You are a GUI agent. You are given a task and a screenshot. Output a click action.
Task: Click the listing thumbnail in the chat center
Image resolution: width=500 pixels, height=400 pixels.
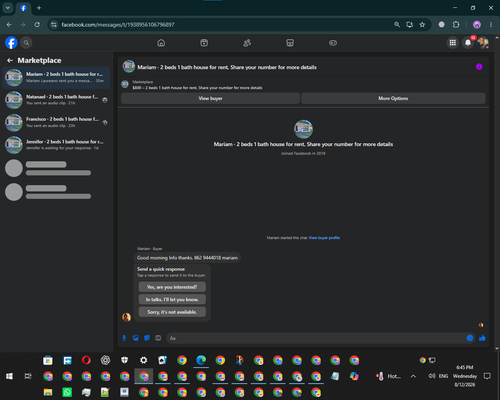[x=303, y=129]
